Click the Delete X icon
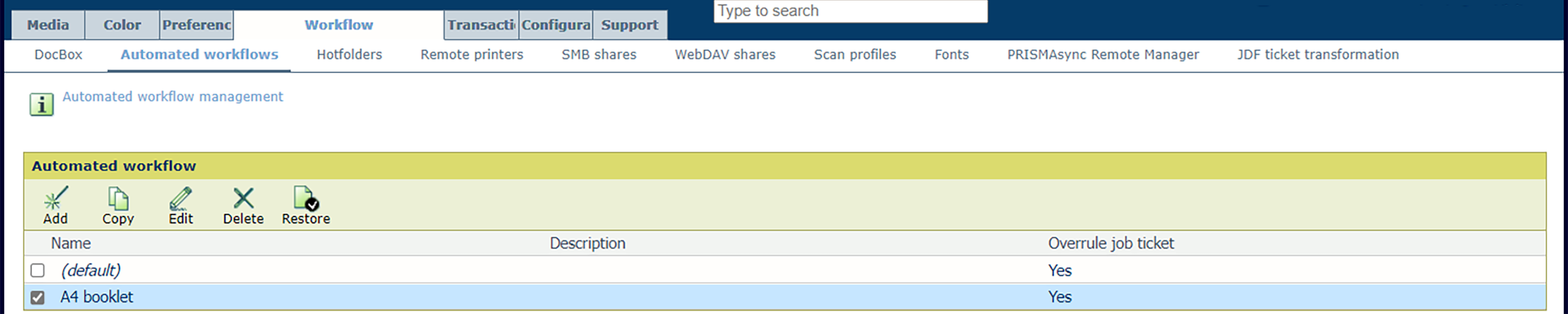 click(243, 199)
